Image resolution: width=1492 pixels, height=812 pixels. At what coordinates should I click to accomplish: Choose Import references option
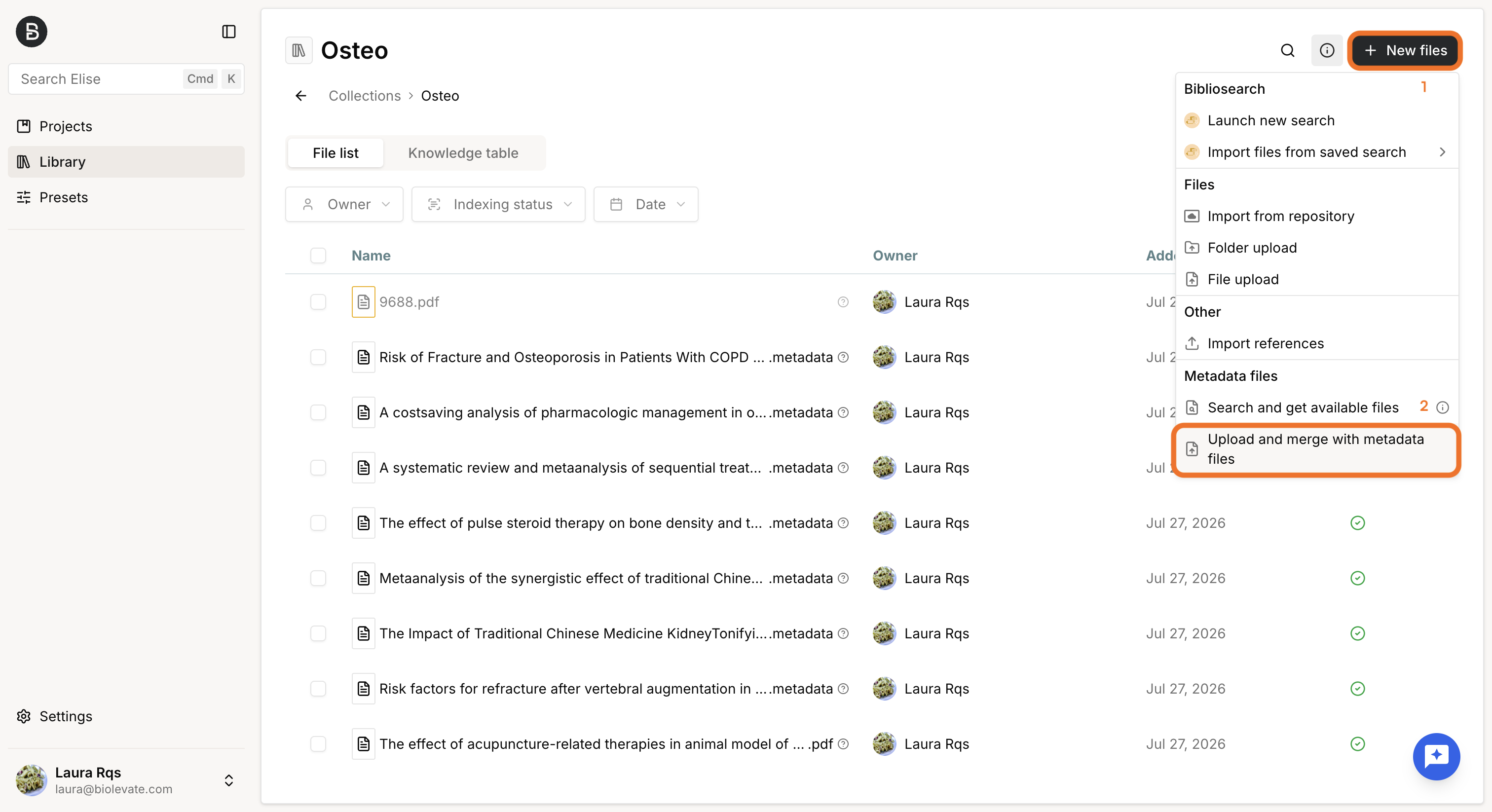[x=1316, y=343]
